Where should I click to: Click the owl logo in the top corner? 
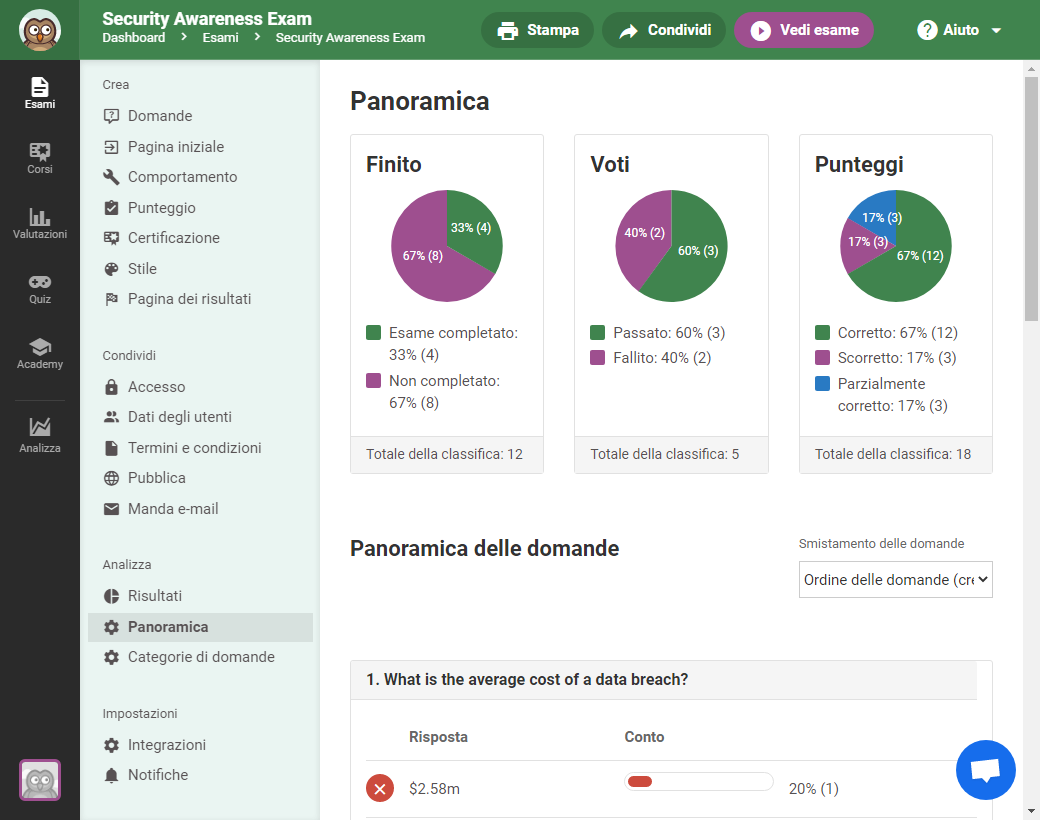click(x=39, y=28)
